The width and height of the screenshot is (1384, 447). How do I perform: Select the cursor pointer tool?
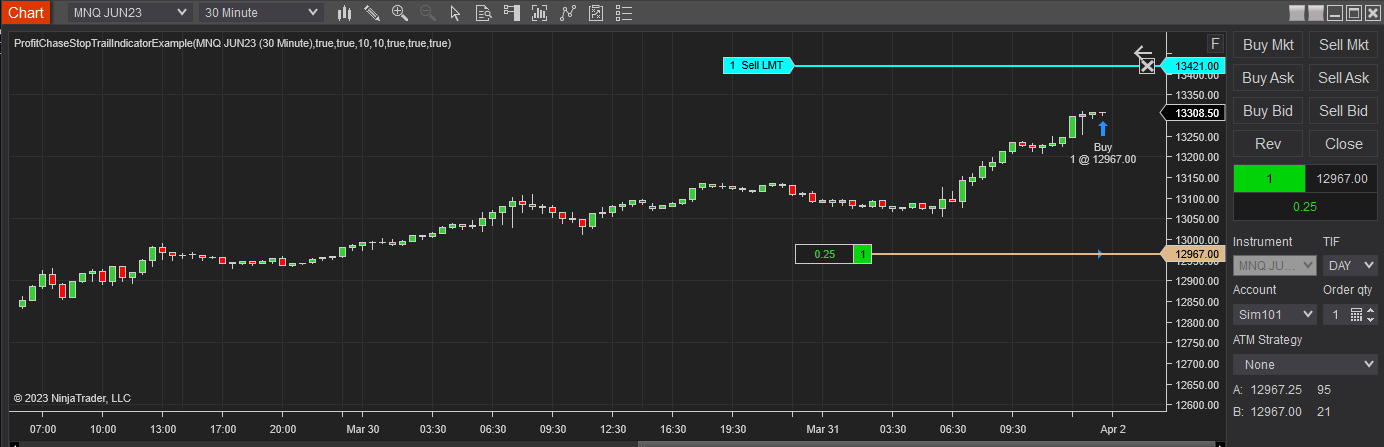[456, 13]
